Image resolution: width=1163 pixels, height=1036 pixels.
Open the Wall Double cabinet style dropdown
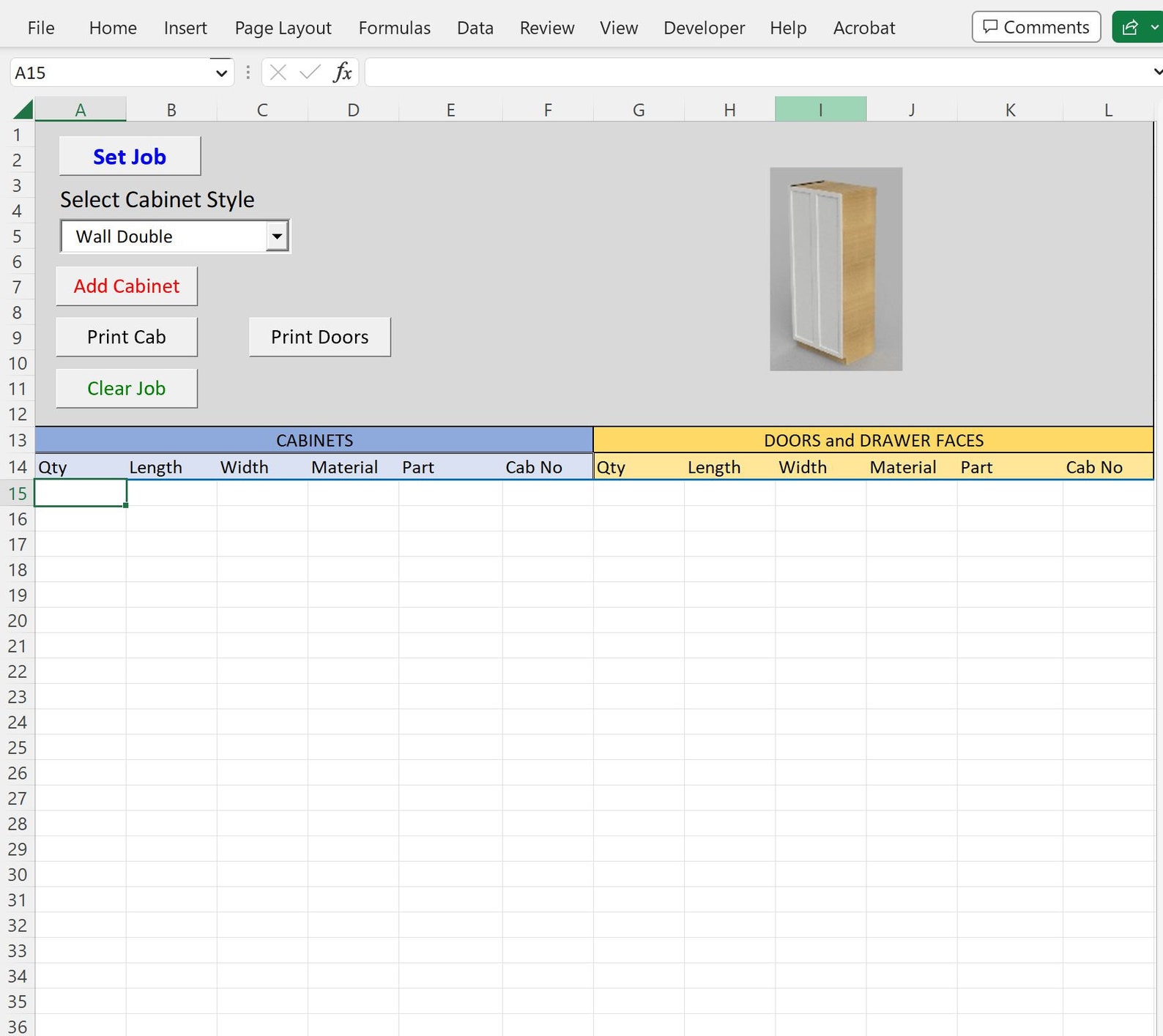277,236
